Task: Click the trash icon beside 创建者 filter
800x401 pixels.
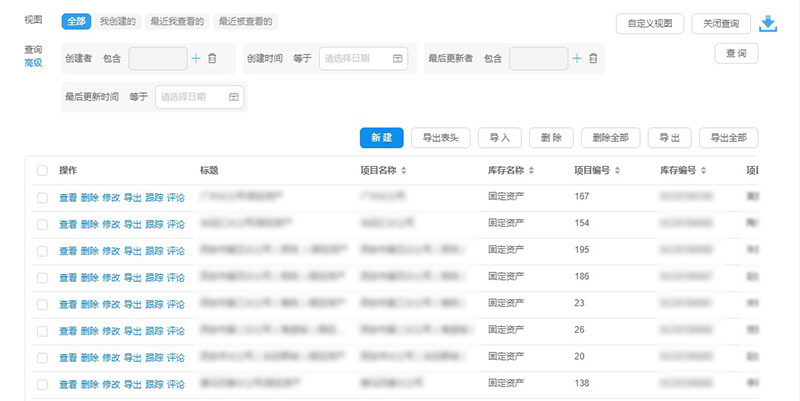Action: 211,59
